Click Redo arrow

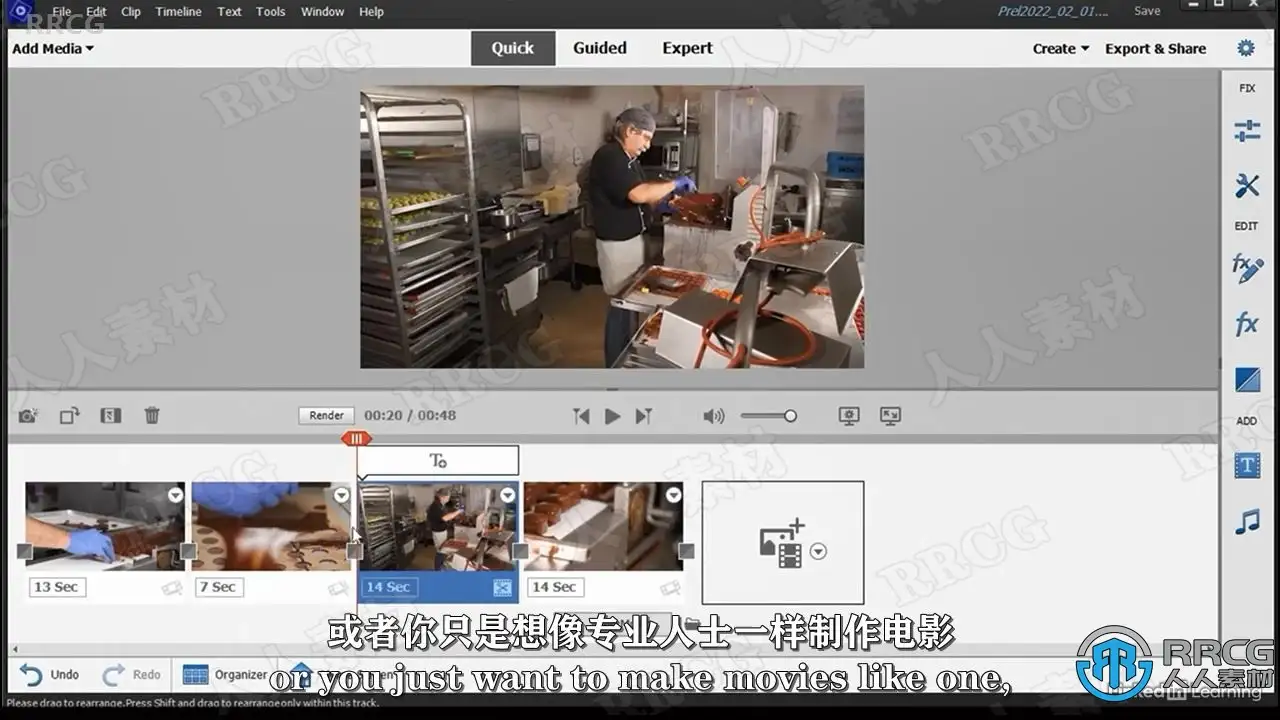pos(114,675)
